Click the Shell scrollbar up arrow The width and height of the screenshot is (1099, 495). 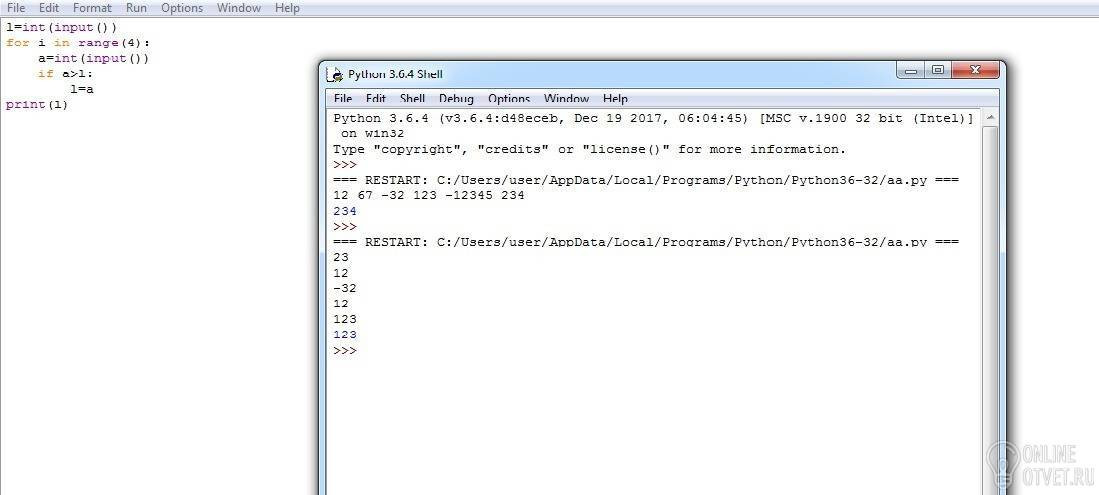coord(990,118)
